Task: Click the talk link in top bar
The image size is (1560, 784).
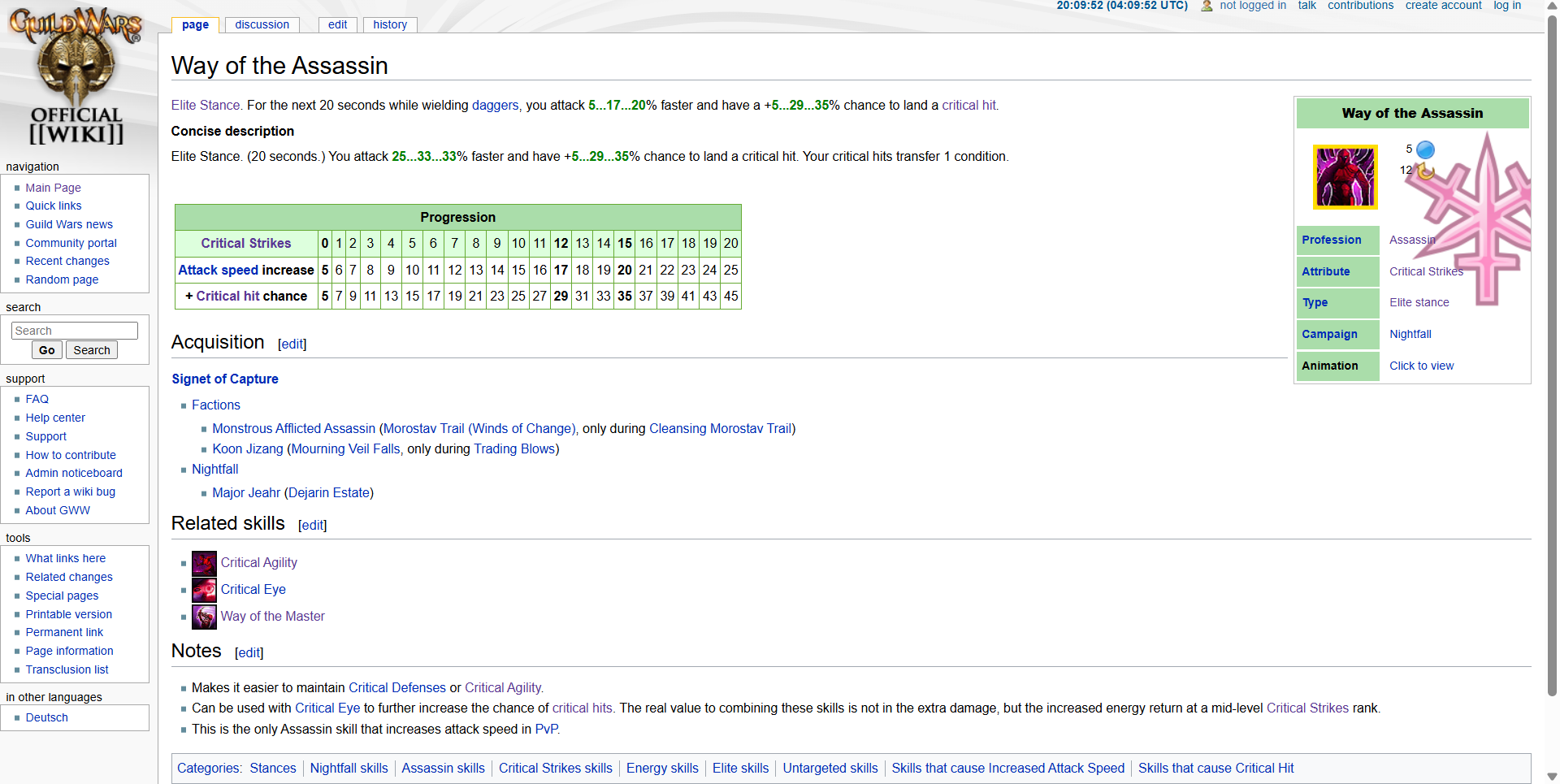Action: tap(1306, 6)
